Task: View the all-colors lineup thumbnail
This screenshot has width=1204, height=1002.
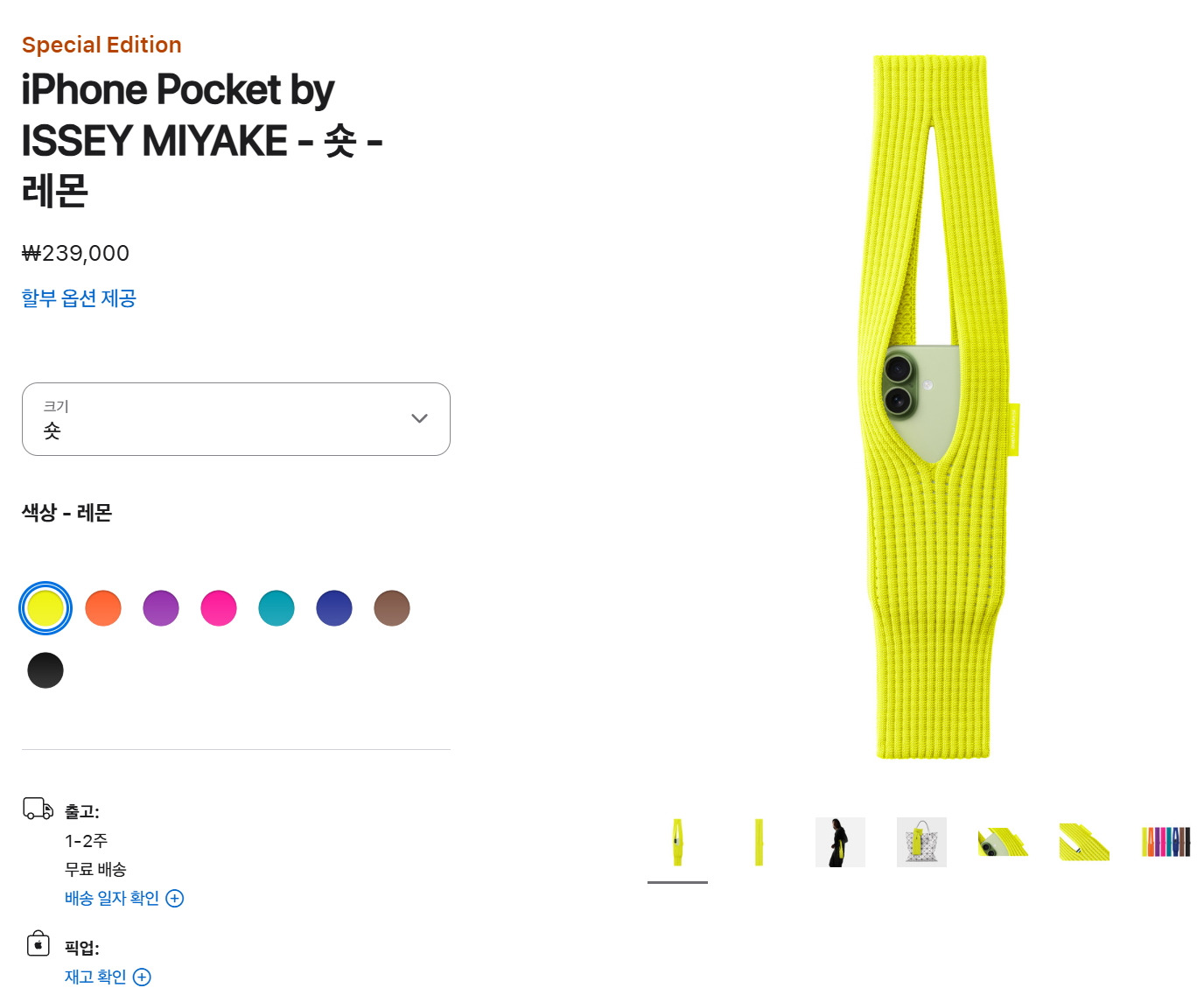Action: (1165, 842)
